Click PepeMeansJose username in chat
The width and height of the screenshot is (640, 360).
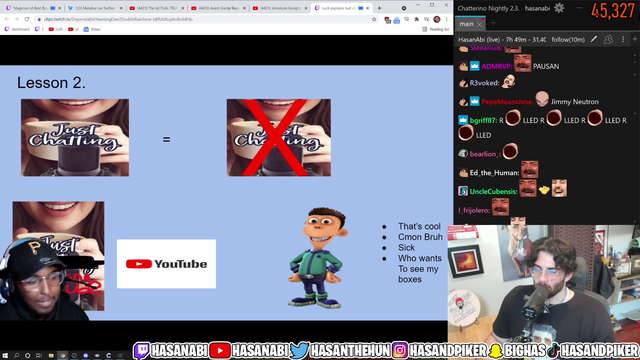[x=507, y=102]
